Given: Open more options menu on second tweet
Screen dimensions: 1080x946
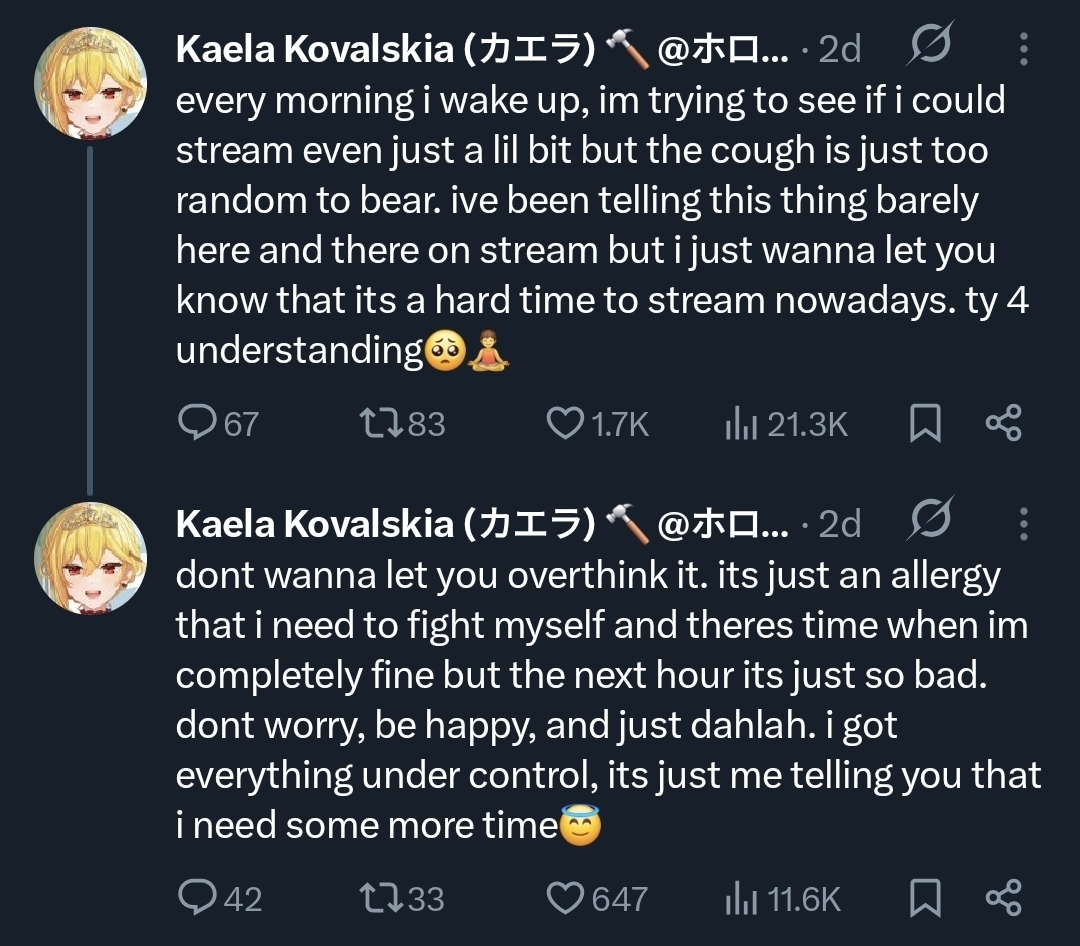Looking at the screenshot, I should (x=1022, y=522).
